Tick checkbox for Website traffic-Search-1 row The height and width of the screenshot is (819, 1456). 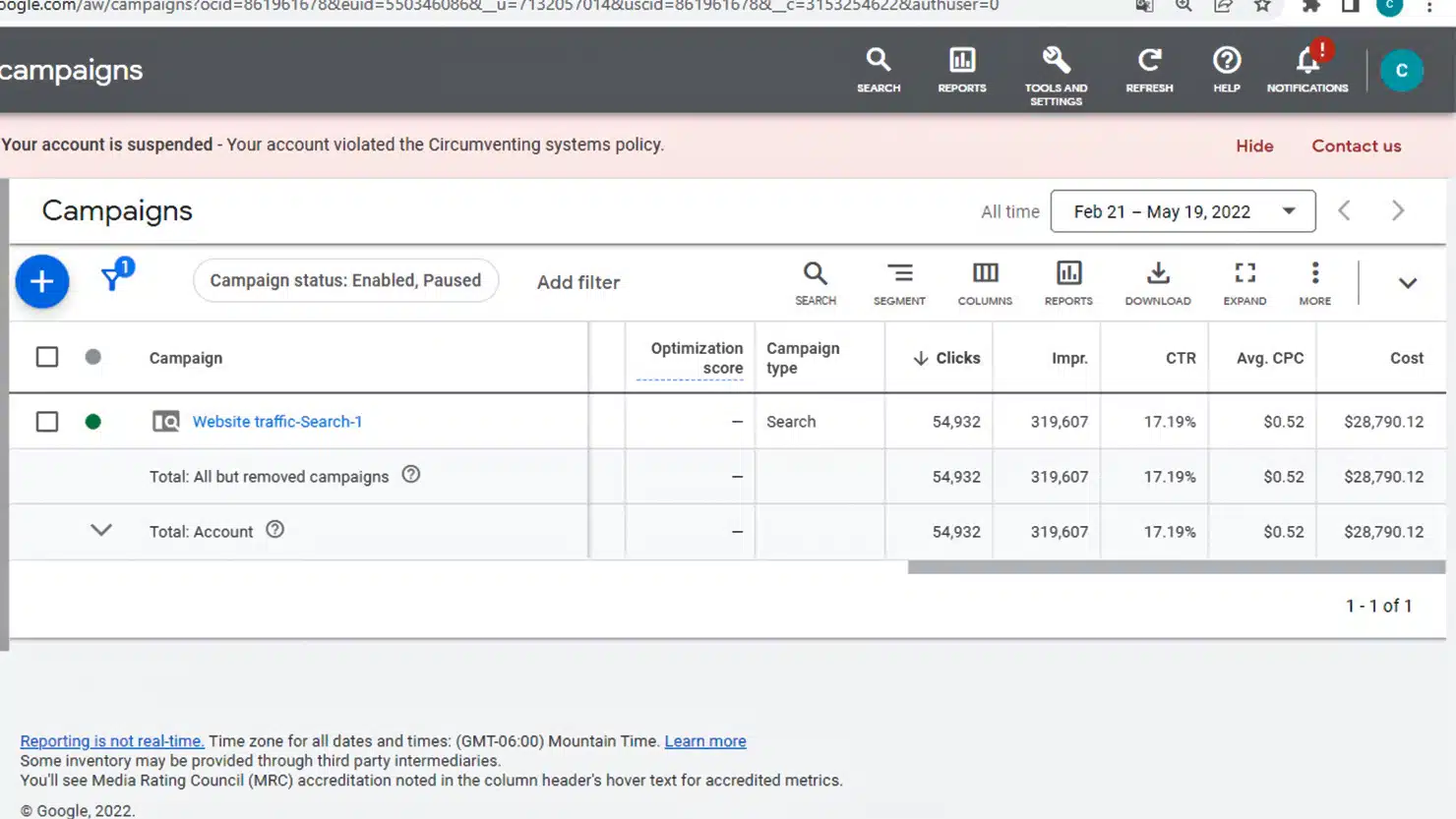(x=47, y=422)
